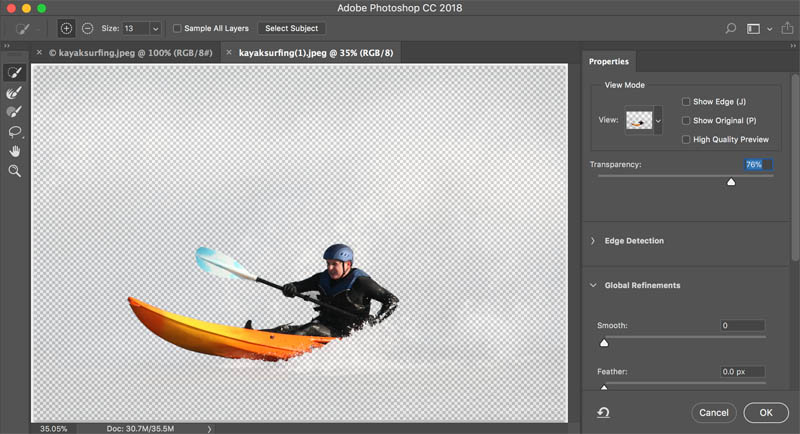Close the kayaksurfing(1).jpeg tab

[x=229, y=53]
